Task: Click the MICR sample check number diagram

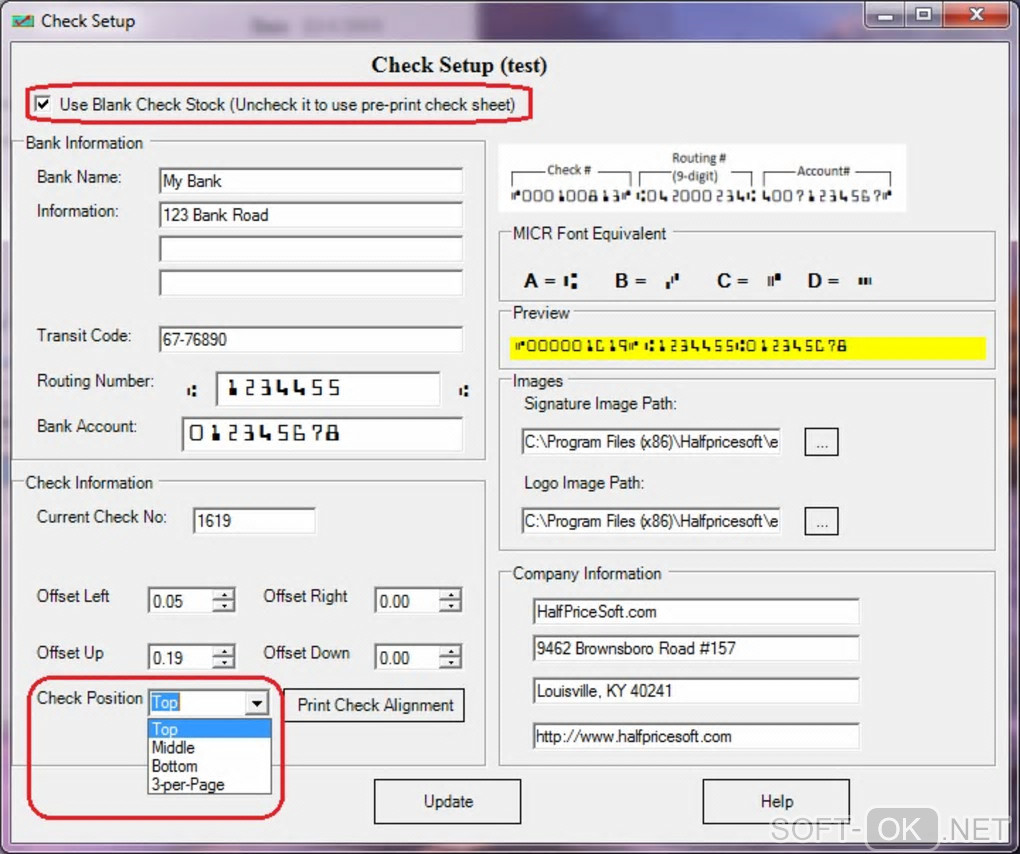Action: coord(701,178)
